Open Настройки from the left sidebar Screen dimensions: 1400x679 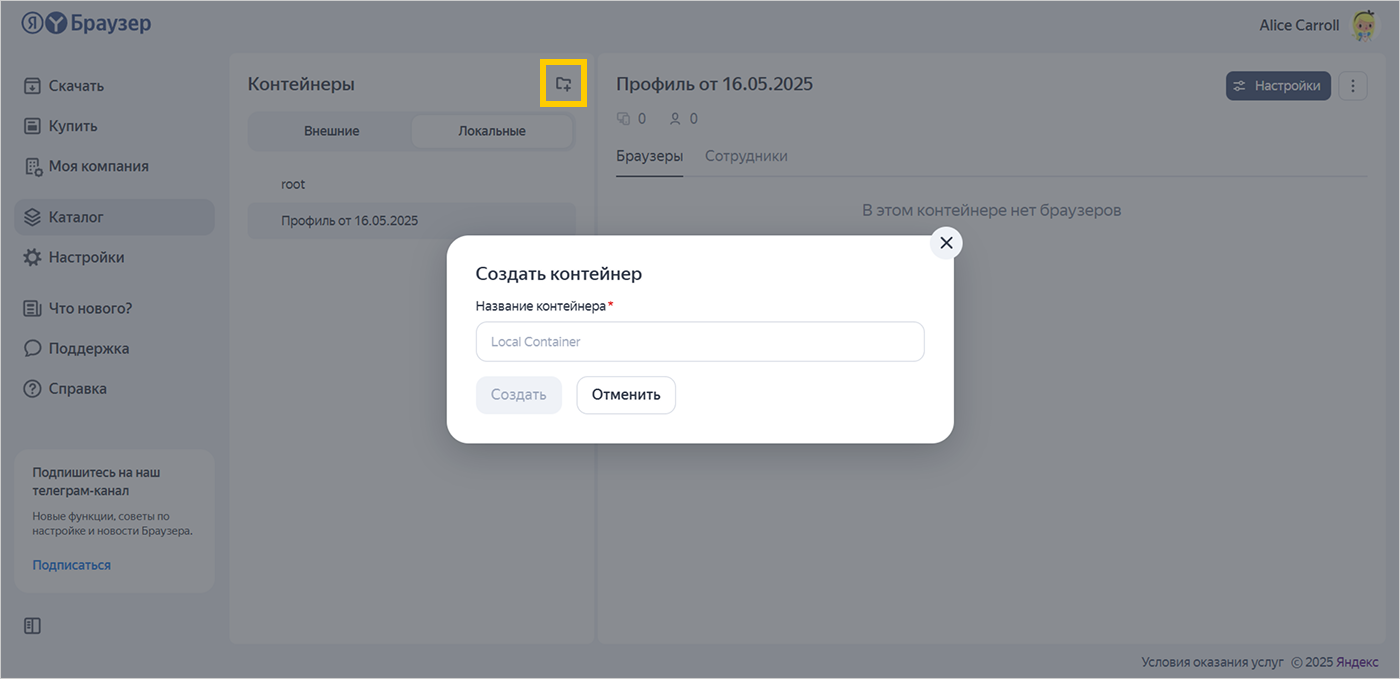tap(86, 257)
